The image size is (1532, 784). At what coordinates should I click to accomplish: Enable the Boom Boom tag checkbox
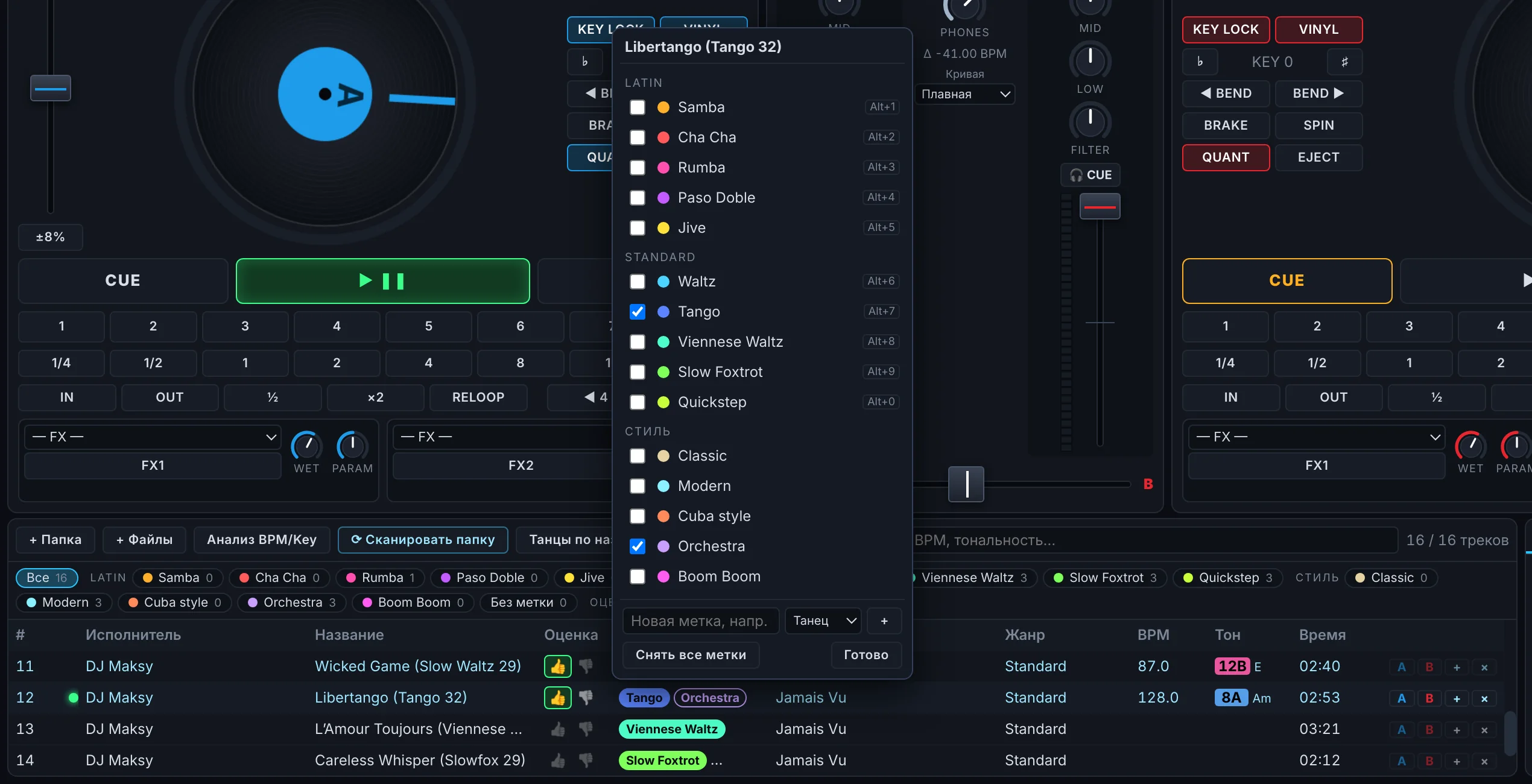638,577
